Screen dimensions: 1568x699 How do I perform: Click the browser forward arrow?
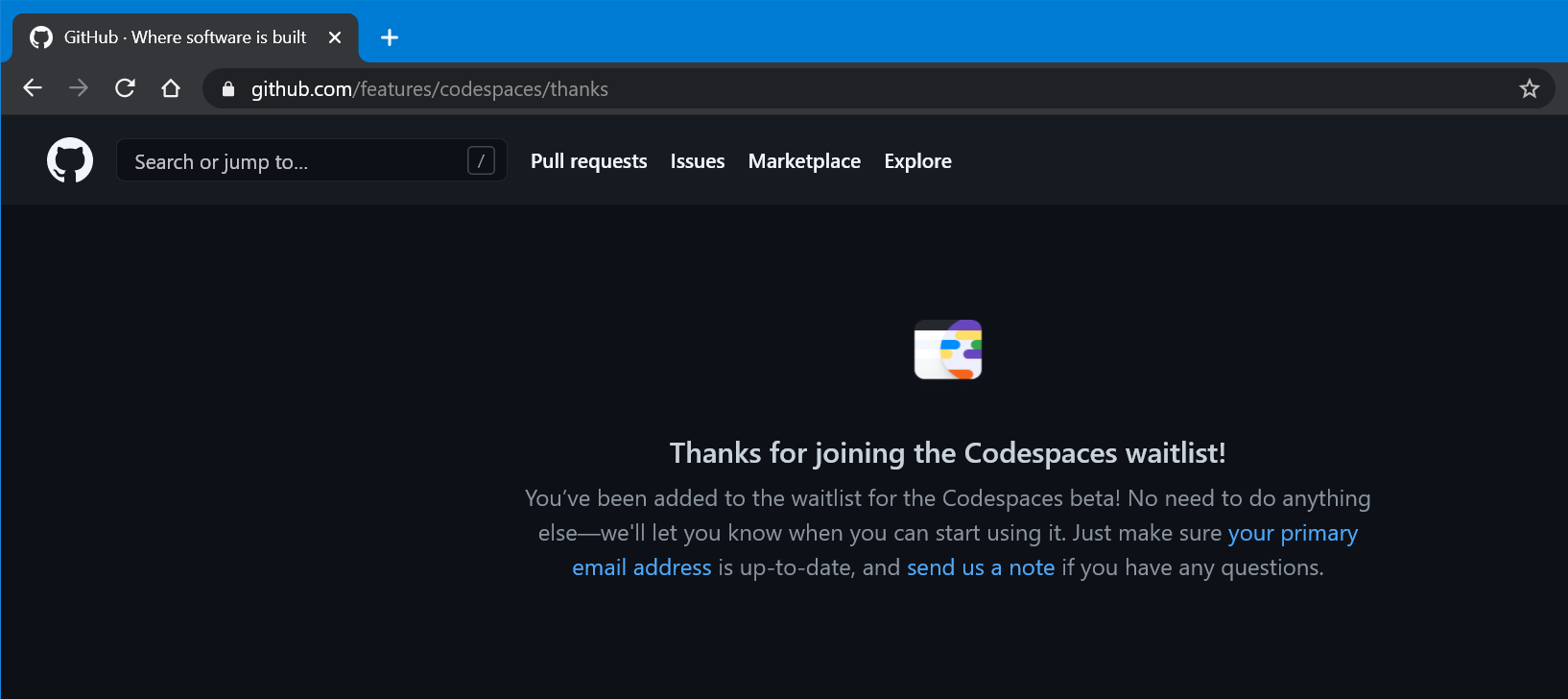click(79, 88)
